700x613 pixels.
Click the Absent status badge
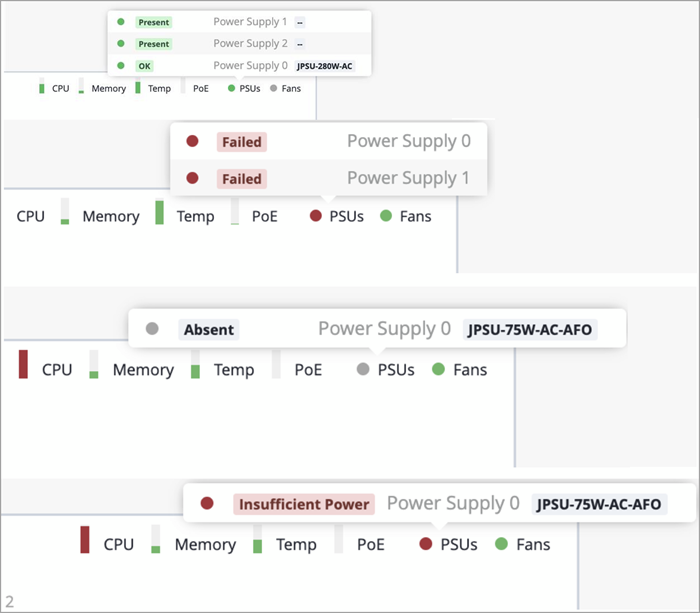(209, 329)
